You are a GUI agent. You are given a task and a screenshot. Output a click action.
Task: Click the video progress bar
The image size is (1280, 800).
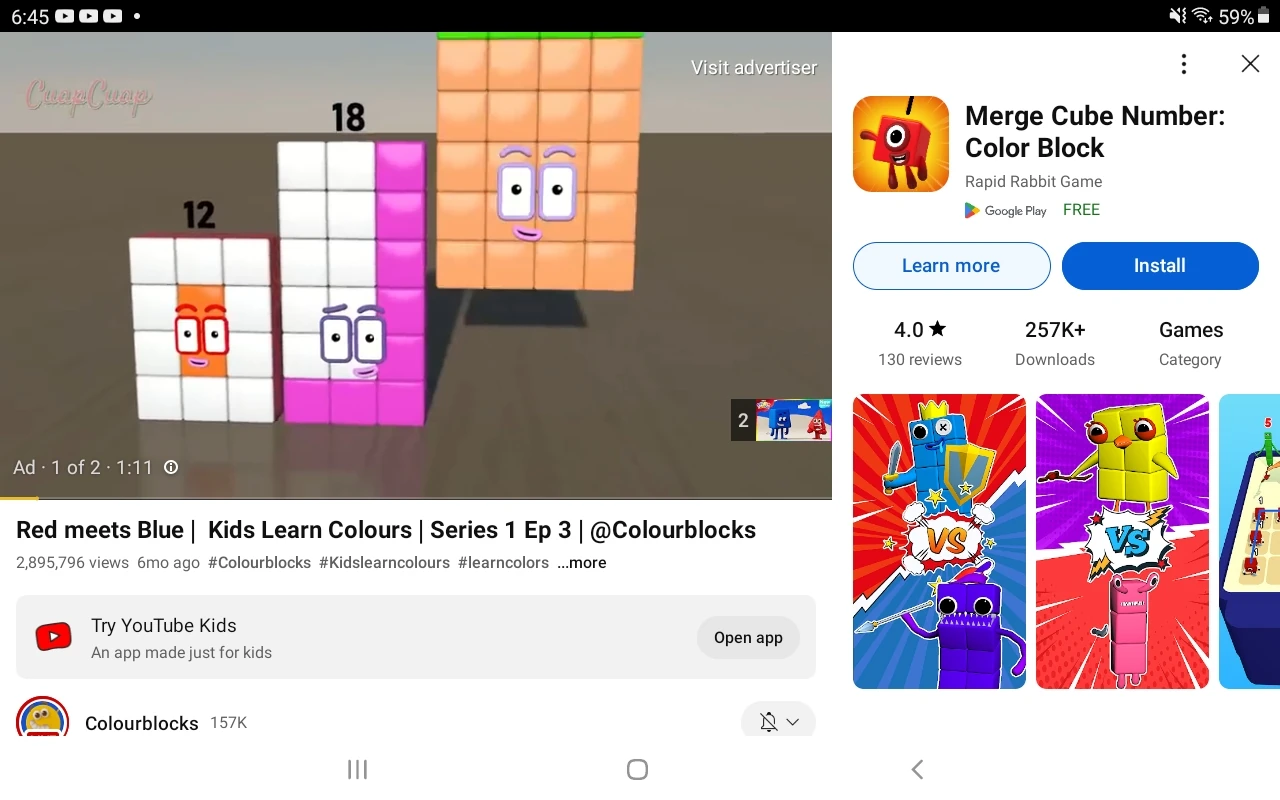pos(416,497)
